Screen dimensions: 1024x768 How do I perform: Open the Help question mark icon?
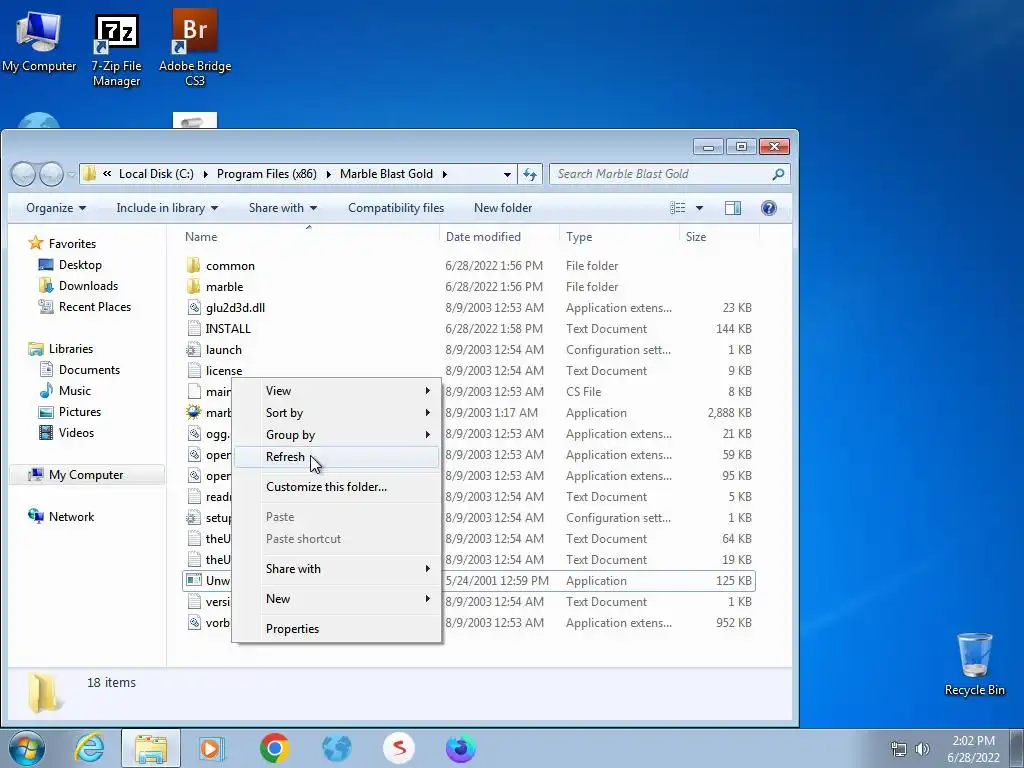(769, 208)
